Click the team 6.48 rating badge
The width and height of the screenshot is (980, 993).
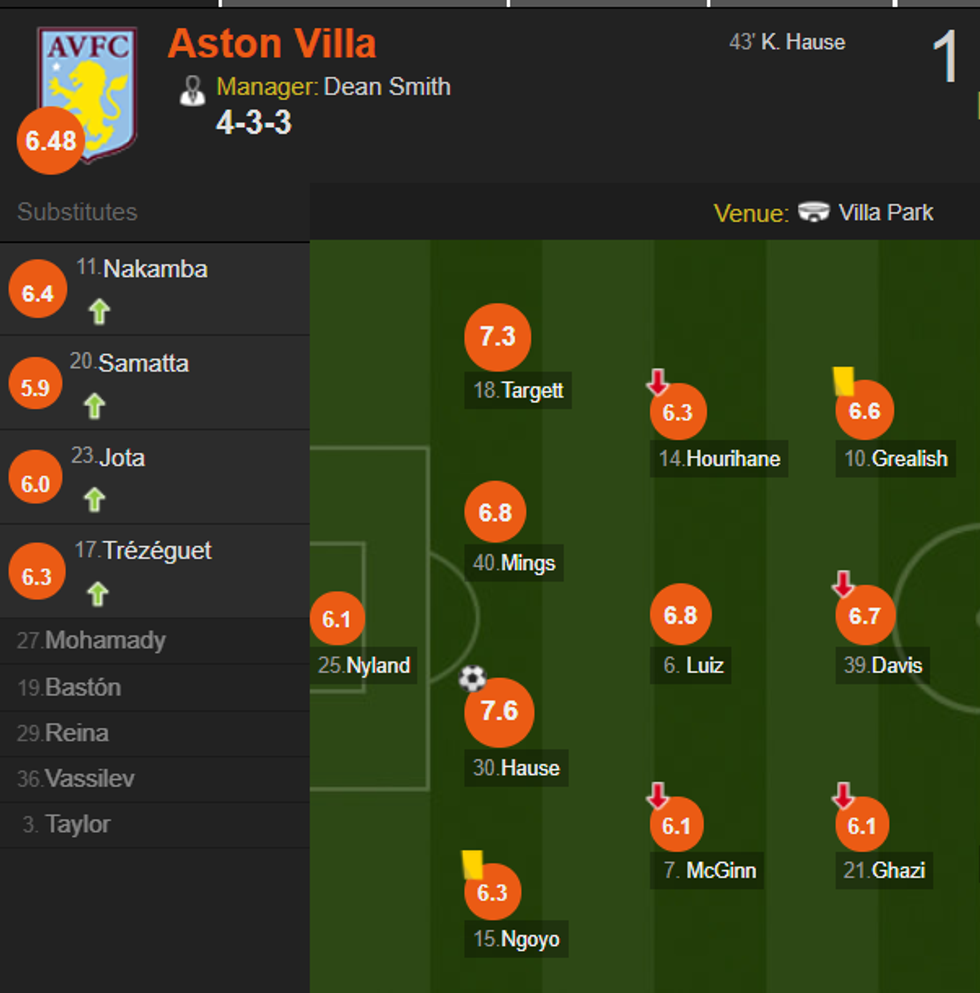[x=50, y=141]
